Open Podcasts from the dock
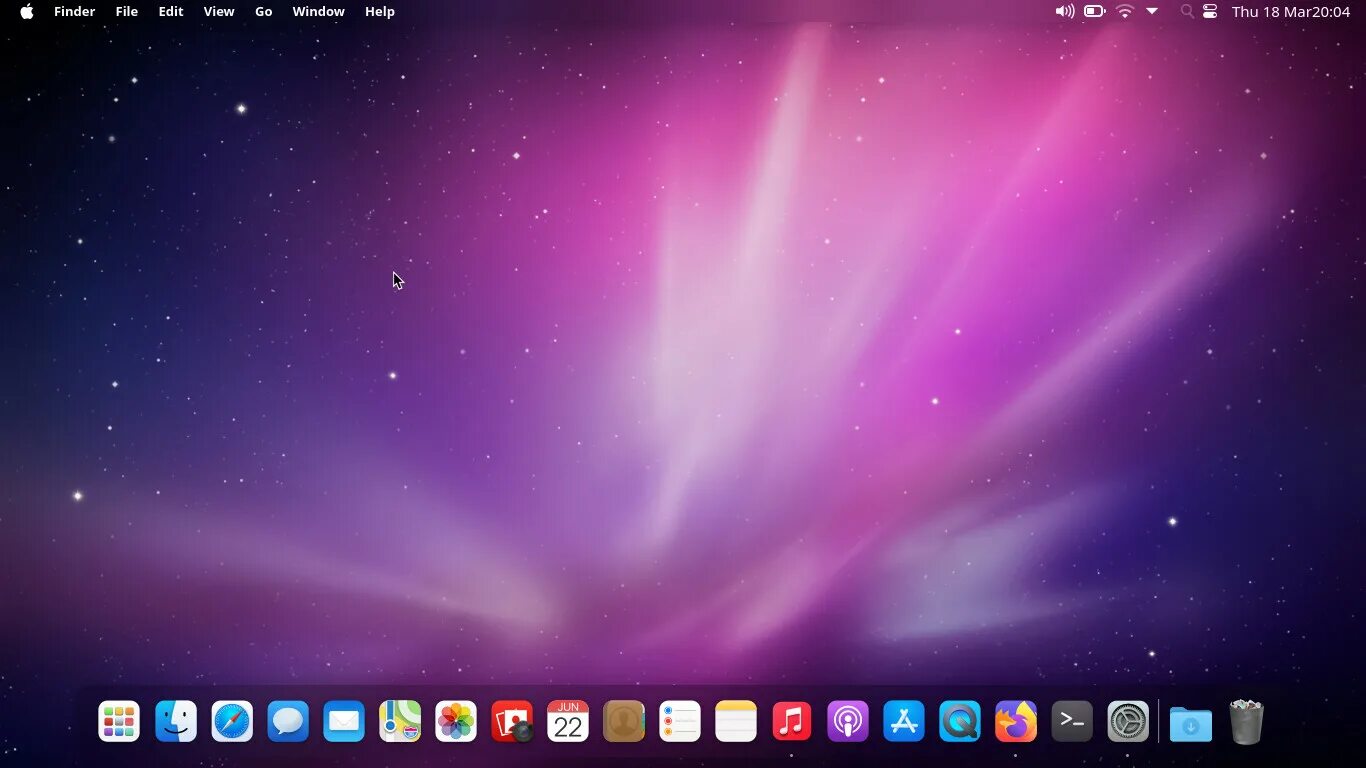1366x768 pixels. [848, 721]
